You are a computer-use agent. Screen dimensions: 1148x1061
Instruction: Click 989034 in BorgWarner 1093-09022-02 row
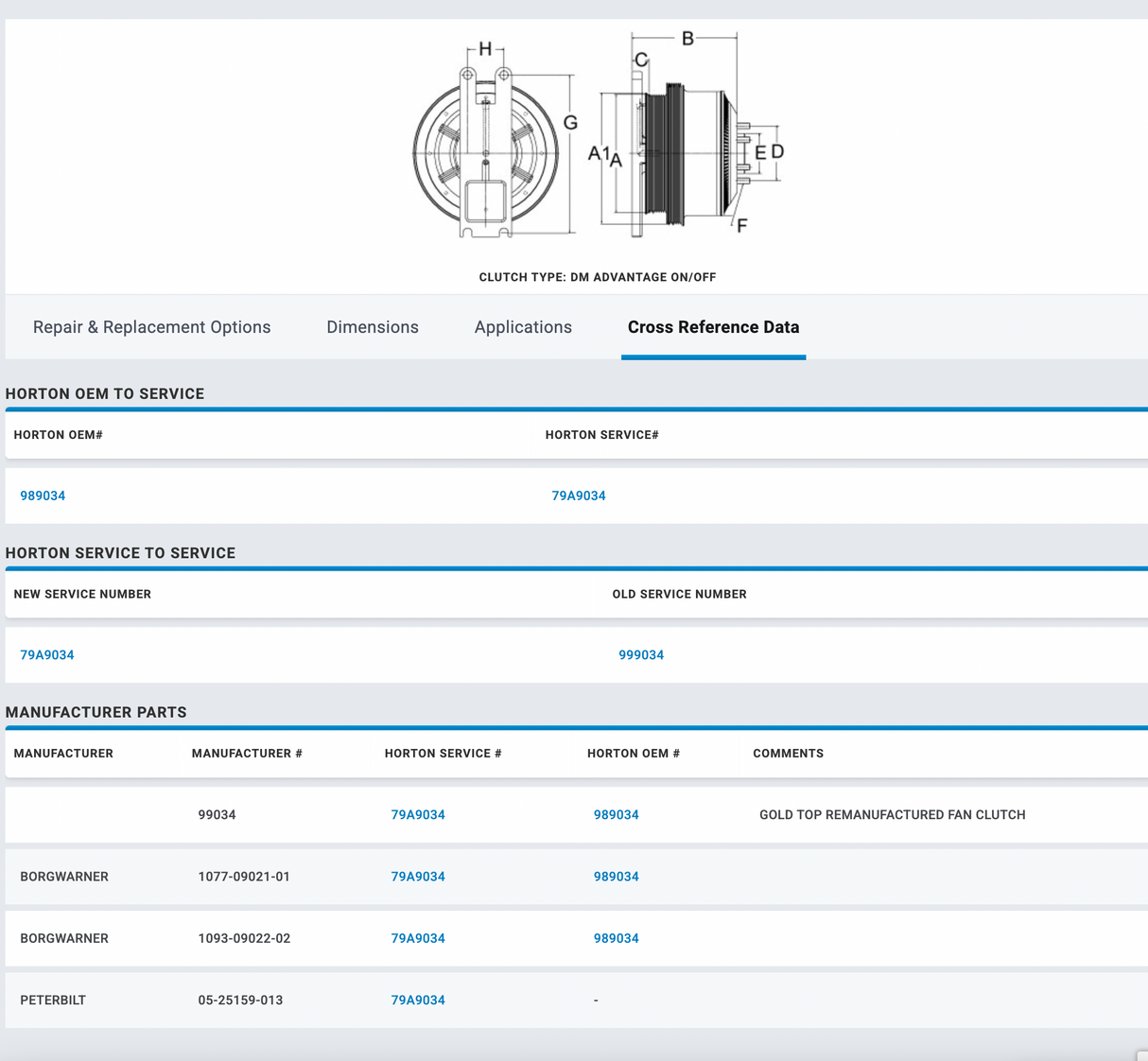(x=616, y=939)
